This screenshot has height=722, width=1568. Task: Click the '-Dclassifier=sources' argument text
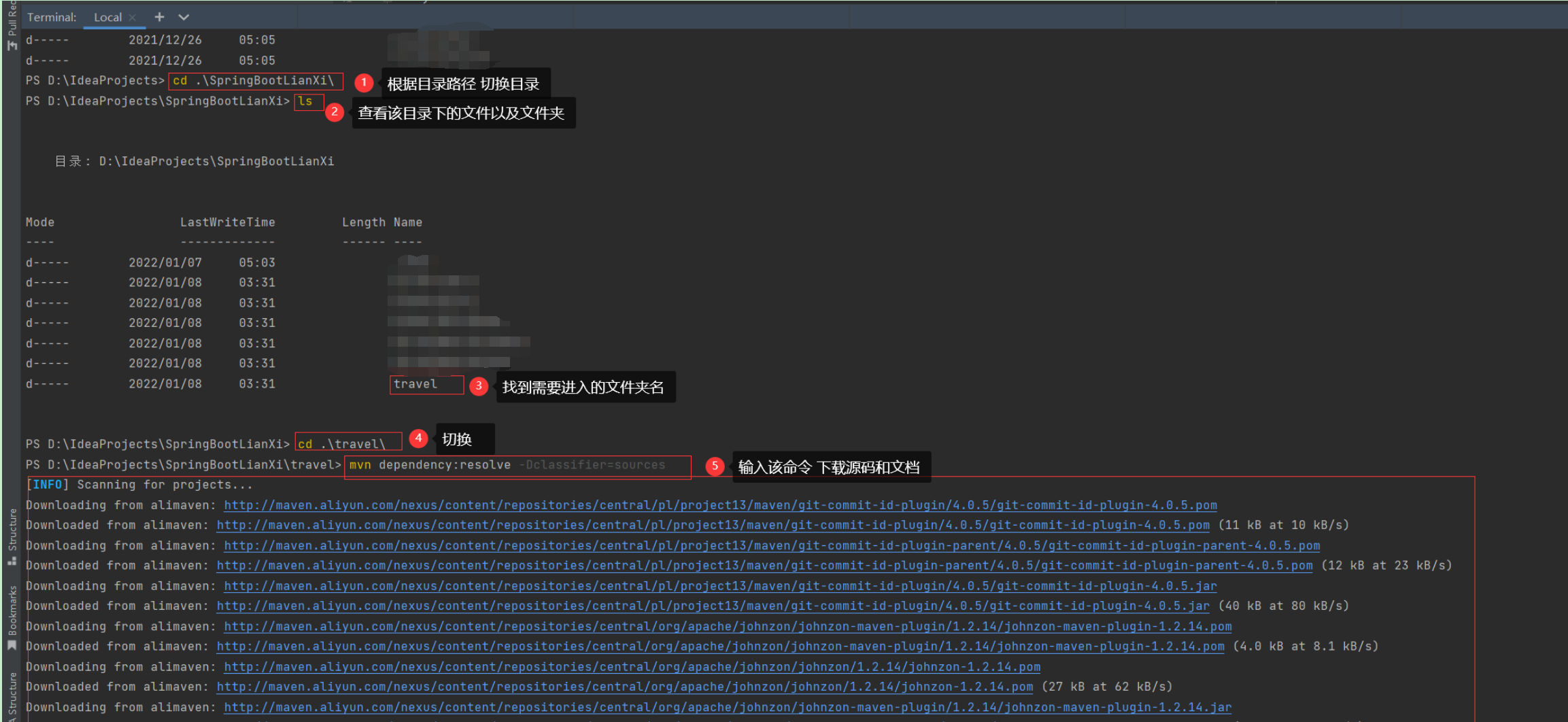592,464
